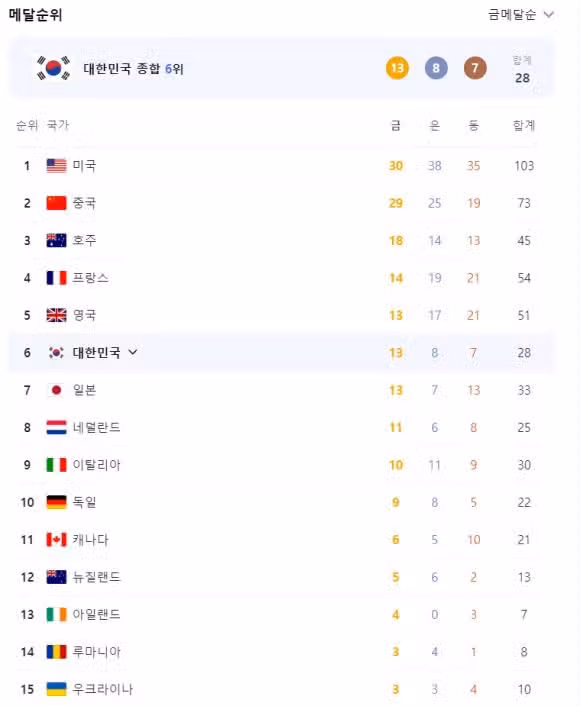Click the gold medal 13 badge
This screenshot has height=706, width=580.
pyautogui.click(x=397, y=68)
